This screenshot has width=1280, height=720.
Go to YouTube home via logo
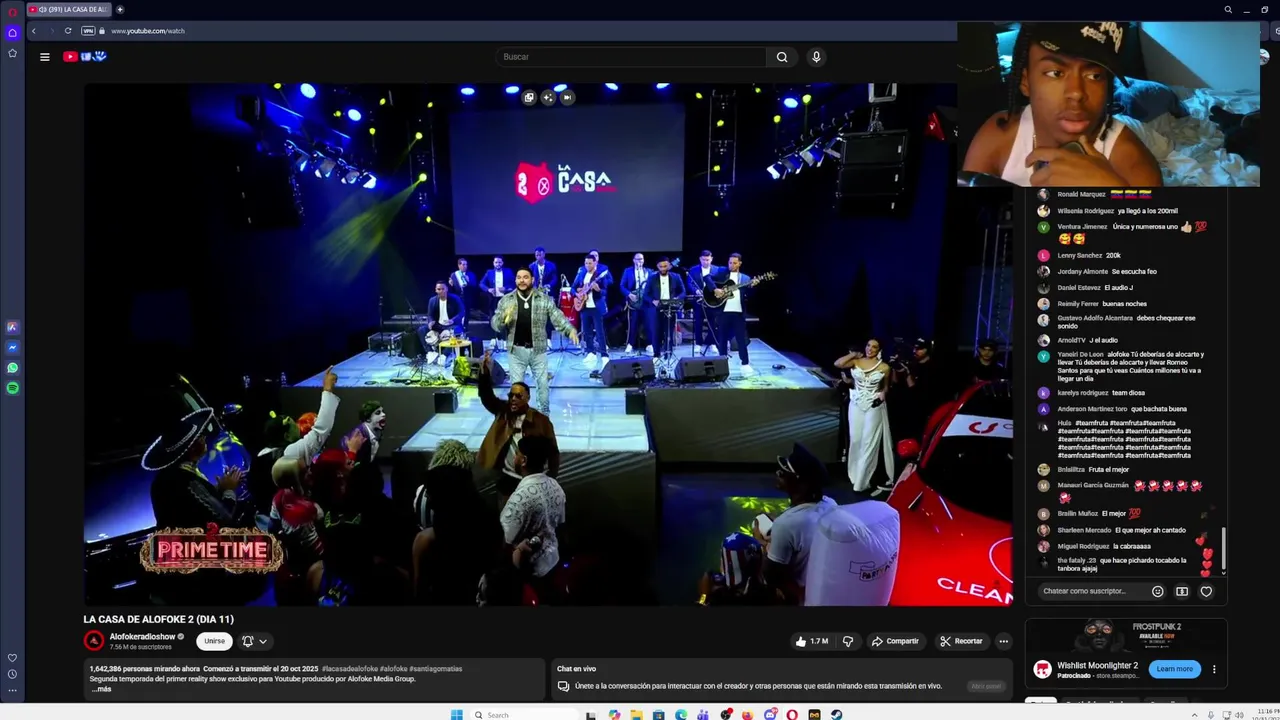click(x=85, y=57)
